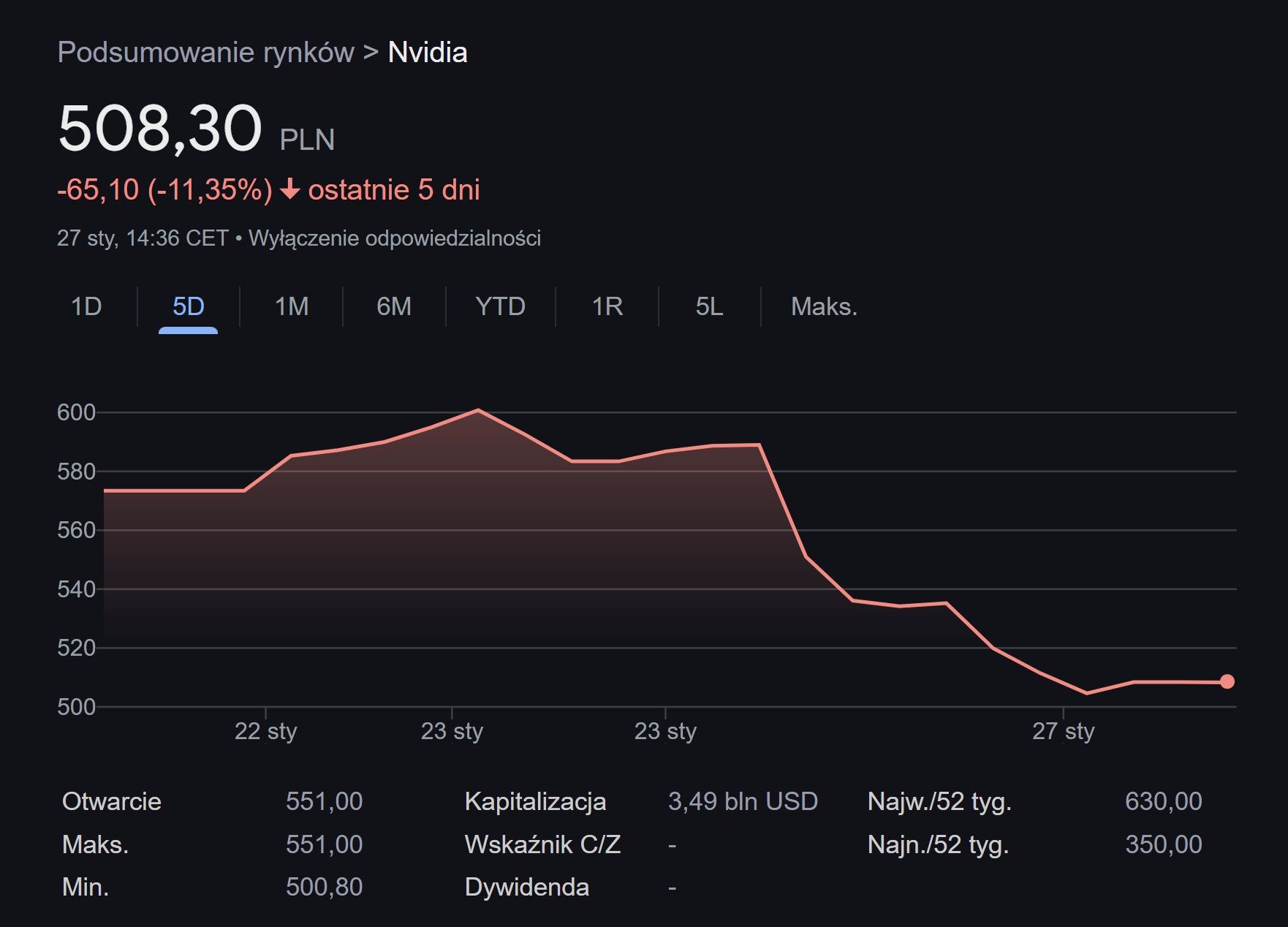Click the '27 sty, 14:36 CET' timestamp
The height and width of the screenshot is (927, 1288).
pos(143,238)
